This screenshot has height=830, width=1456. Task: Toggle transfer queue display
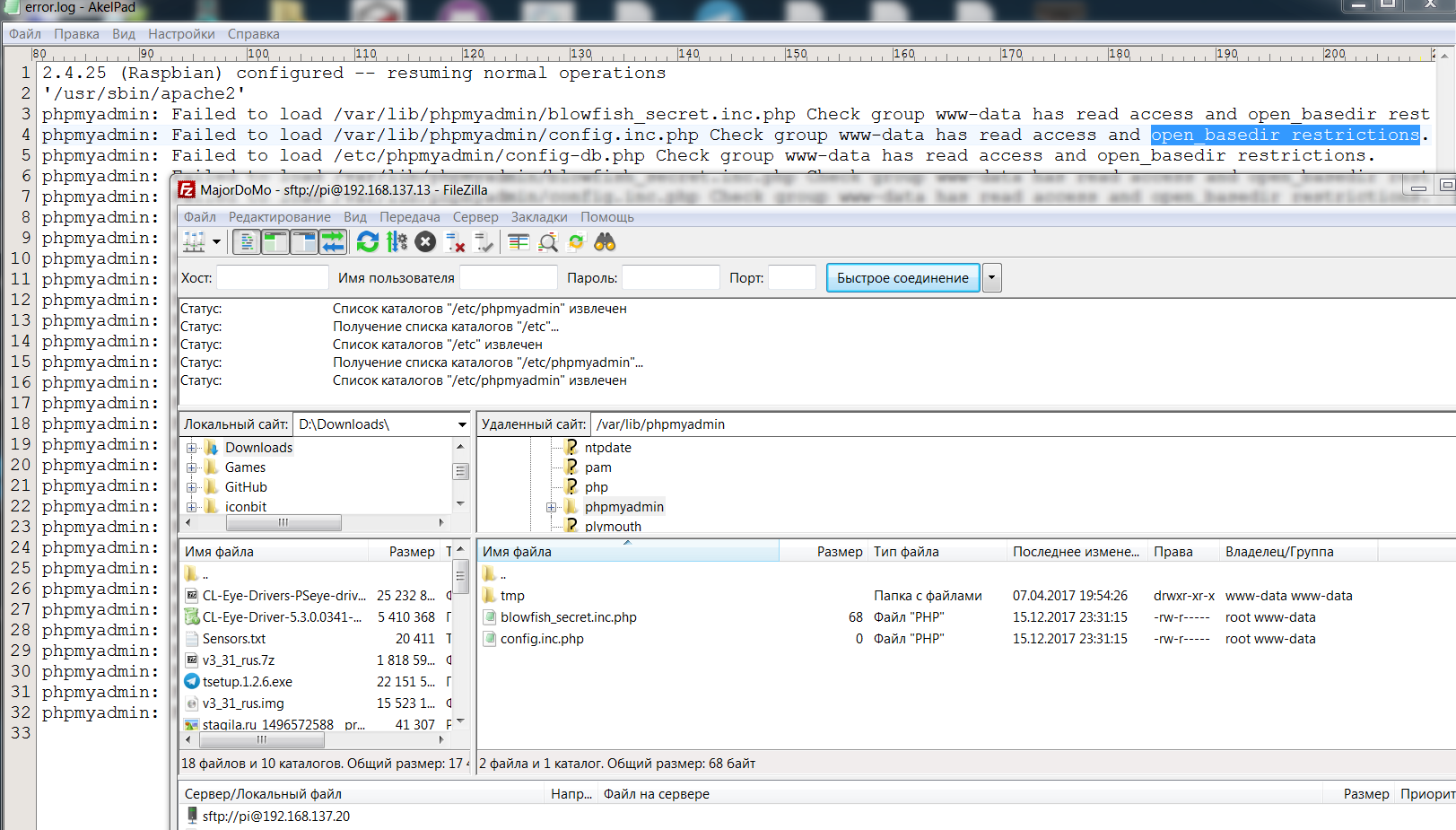pos(333,242)
